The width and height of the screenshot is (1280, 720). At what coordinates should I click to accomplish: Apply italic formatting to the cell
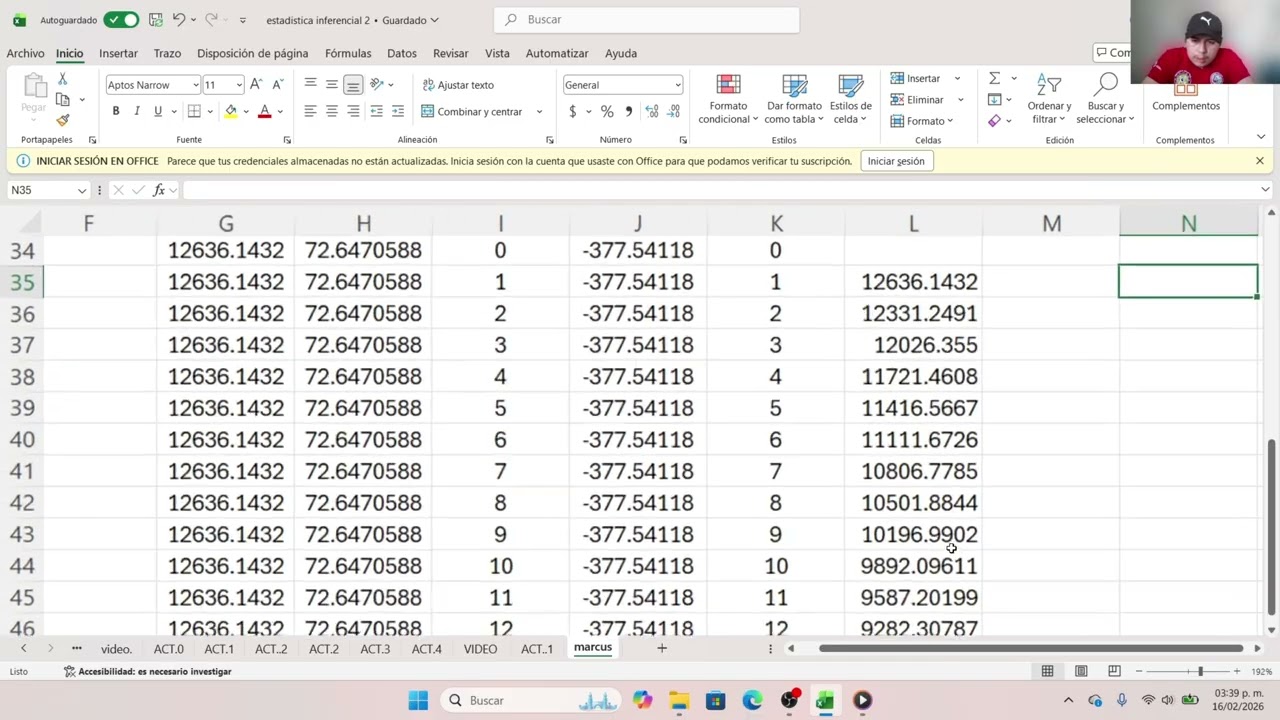point(137,111)
